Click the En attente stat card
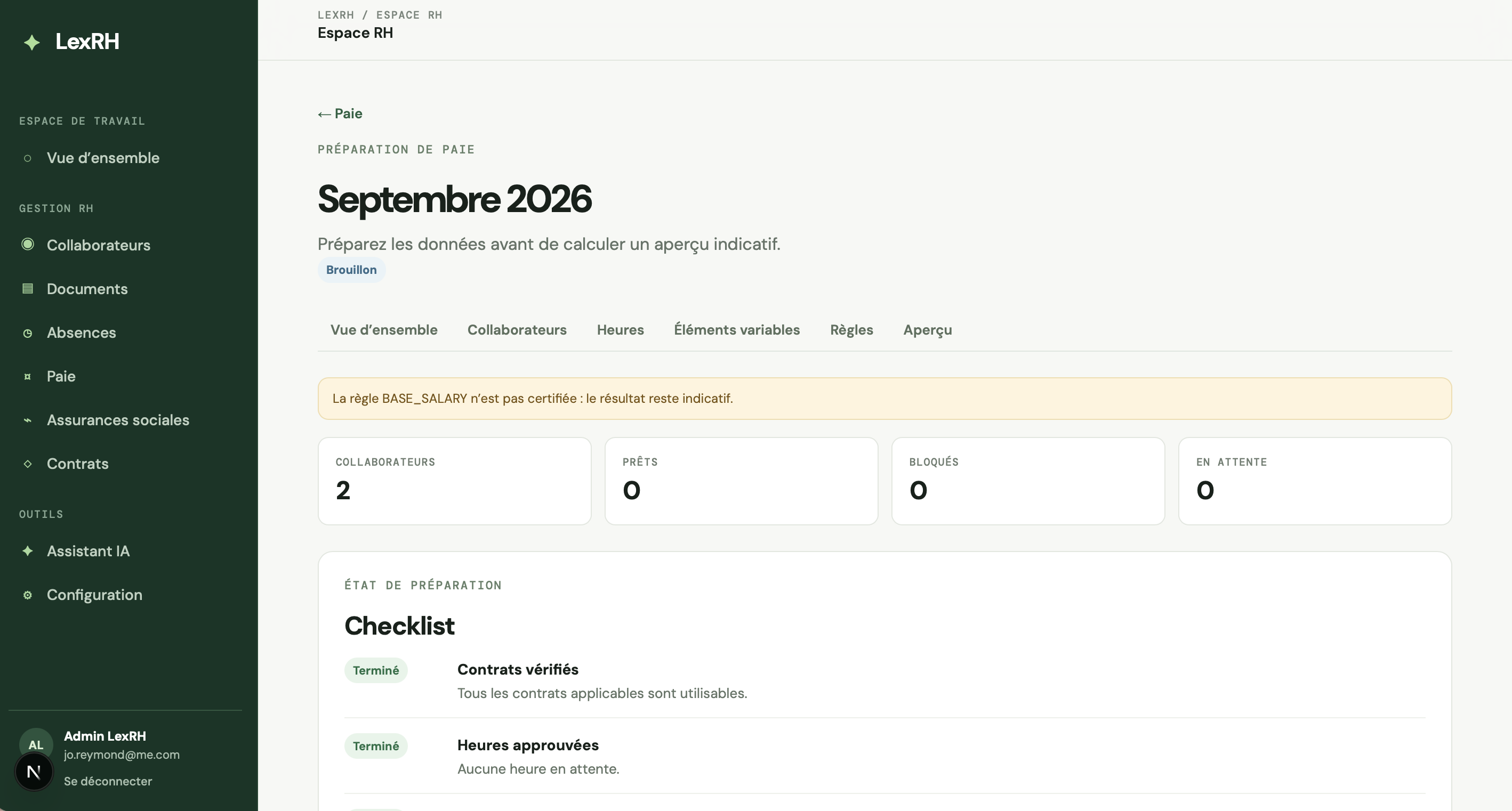The height and width of the screenshot is (811, 1512). coord(1315,481)
